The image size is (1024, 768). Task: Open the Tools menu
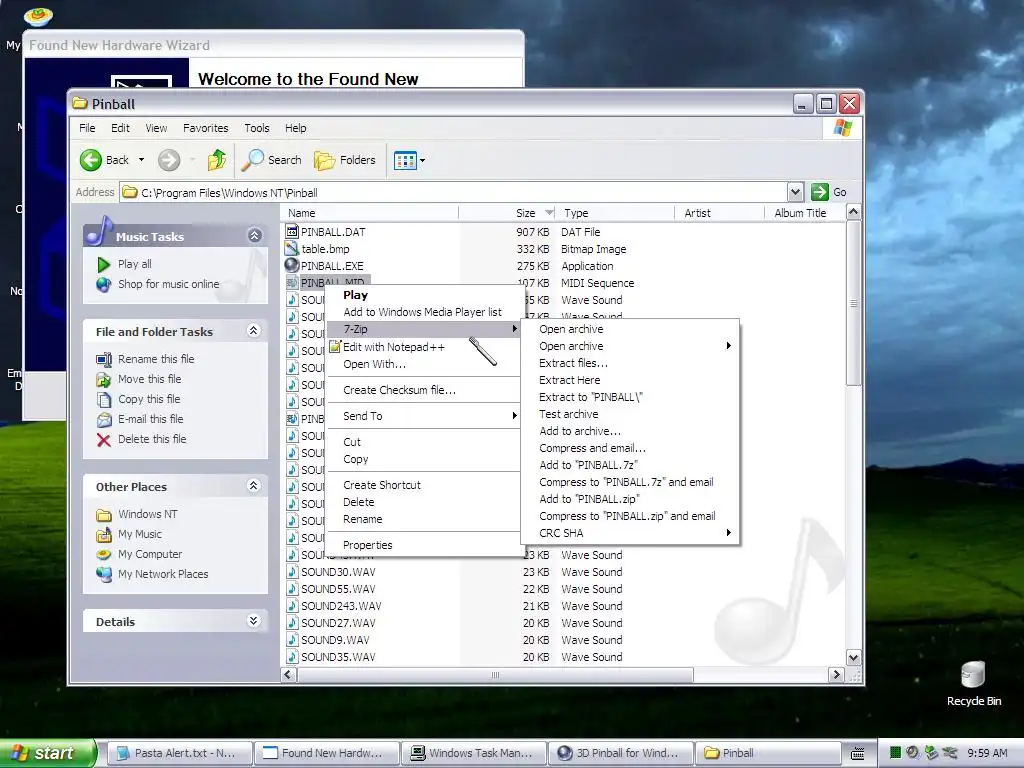(257, 128)
